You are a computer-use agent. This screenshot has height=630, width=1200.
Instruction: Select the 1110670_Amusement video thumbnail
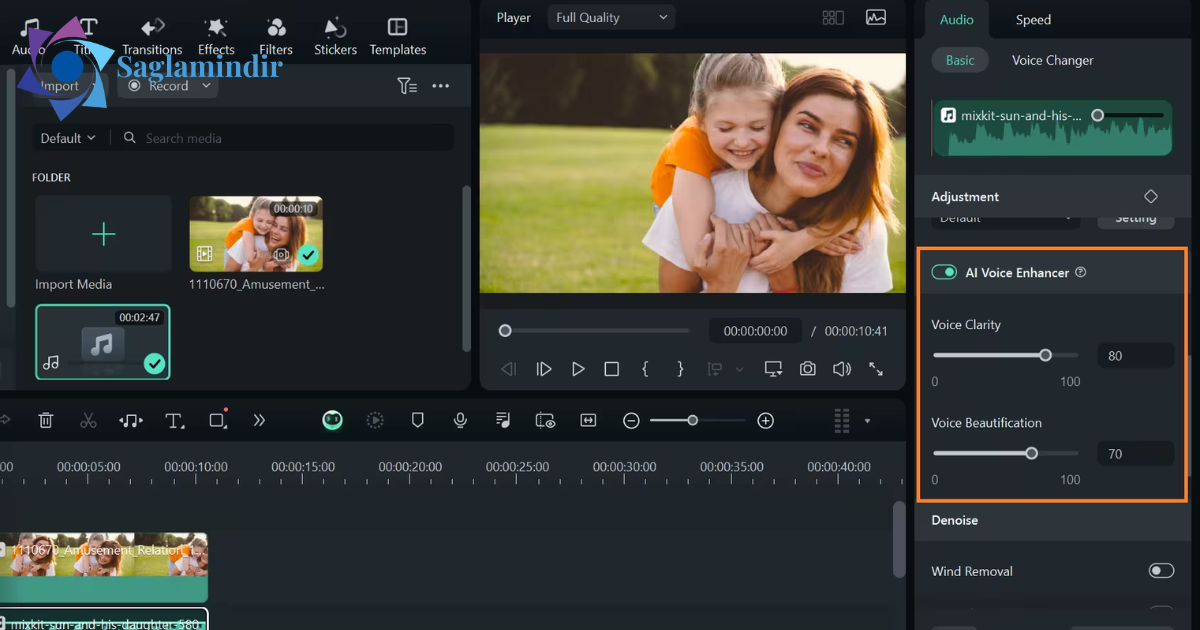(256, 233)
